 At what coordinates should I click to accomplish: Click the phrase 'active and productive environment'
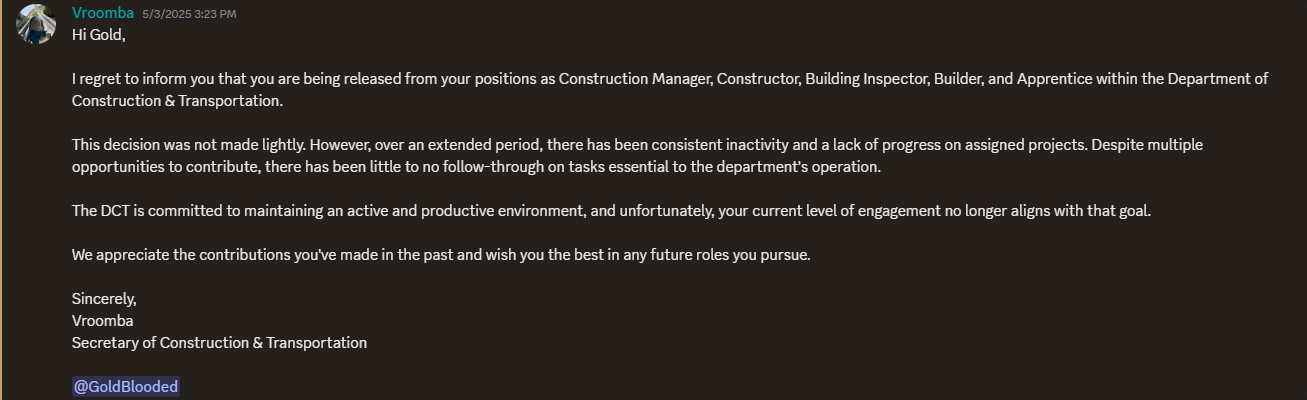(x=474, y=211)
